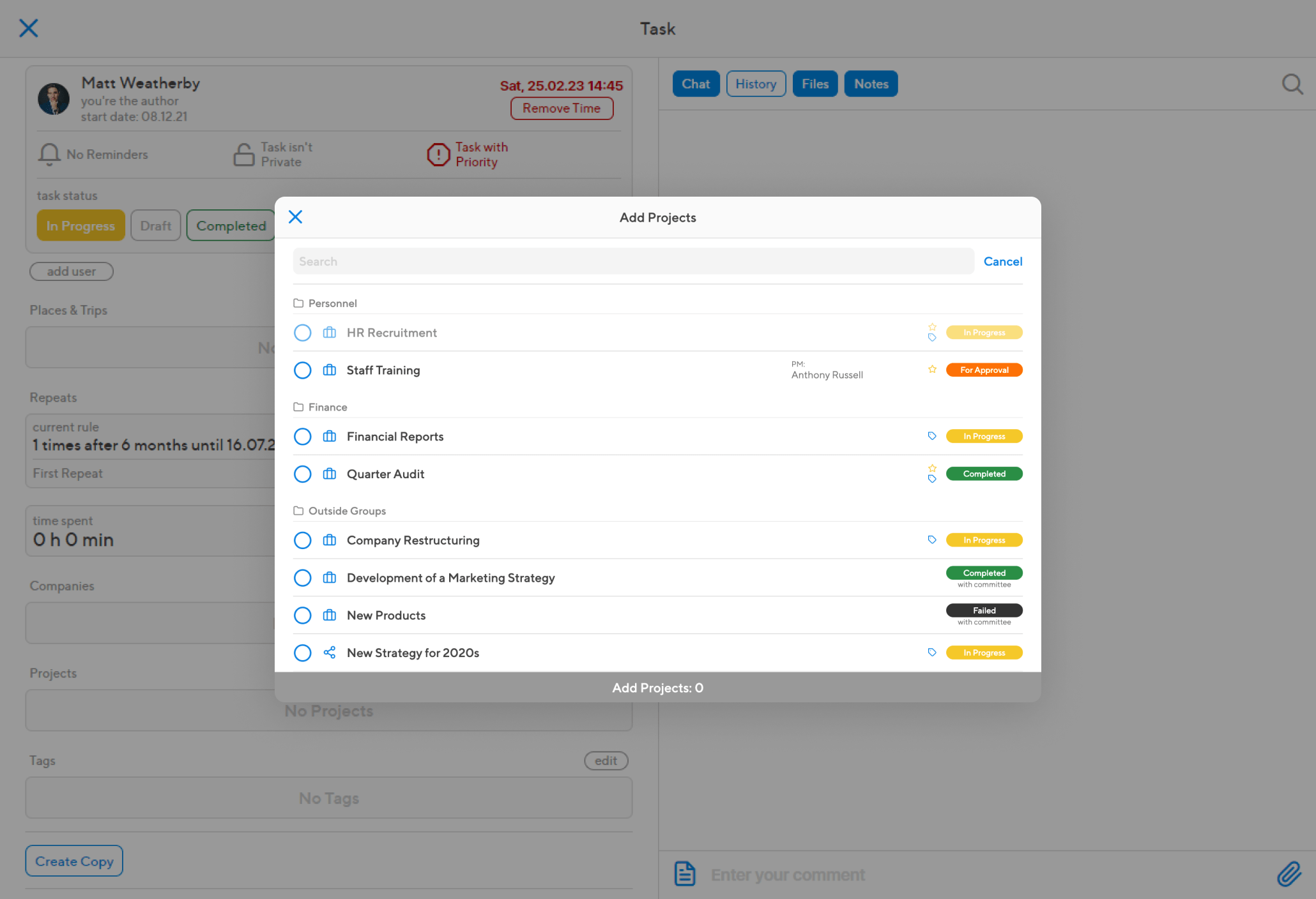Focus the project Search field
Viewport: 1316px width, 899px height.
coord(632,262)
